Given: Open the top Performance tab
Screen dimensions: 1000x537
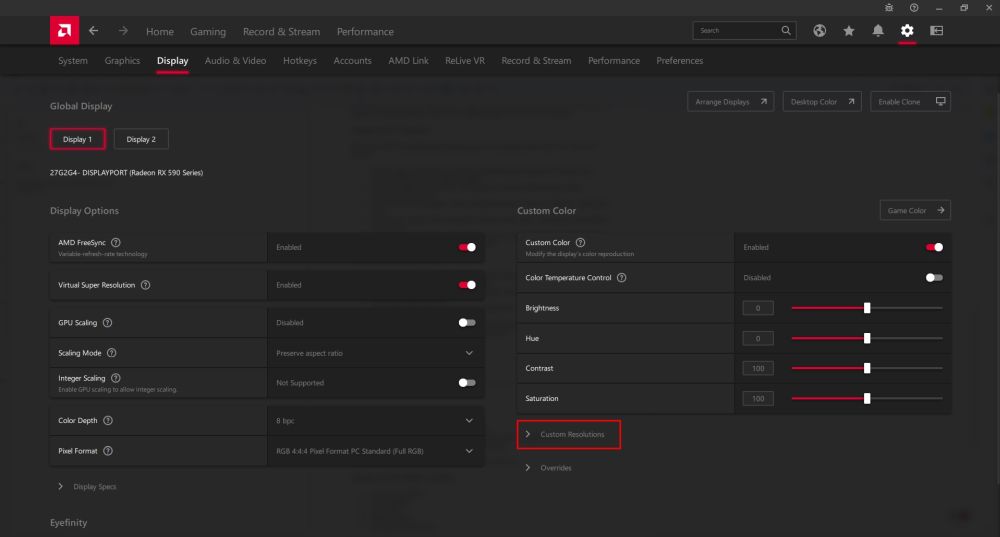Looking at the screenshot, I should 365,31.
